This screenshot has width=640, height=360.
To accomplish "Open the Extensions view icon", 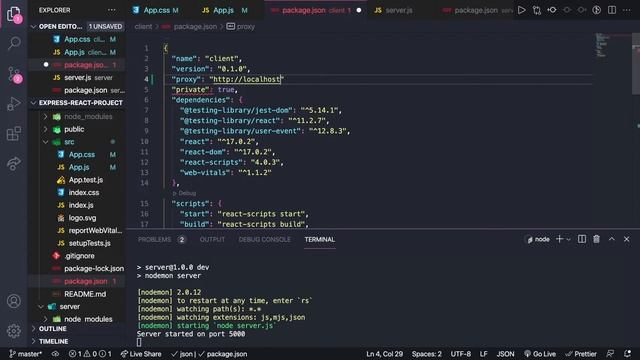I will 14,133.
